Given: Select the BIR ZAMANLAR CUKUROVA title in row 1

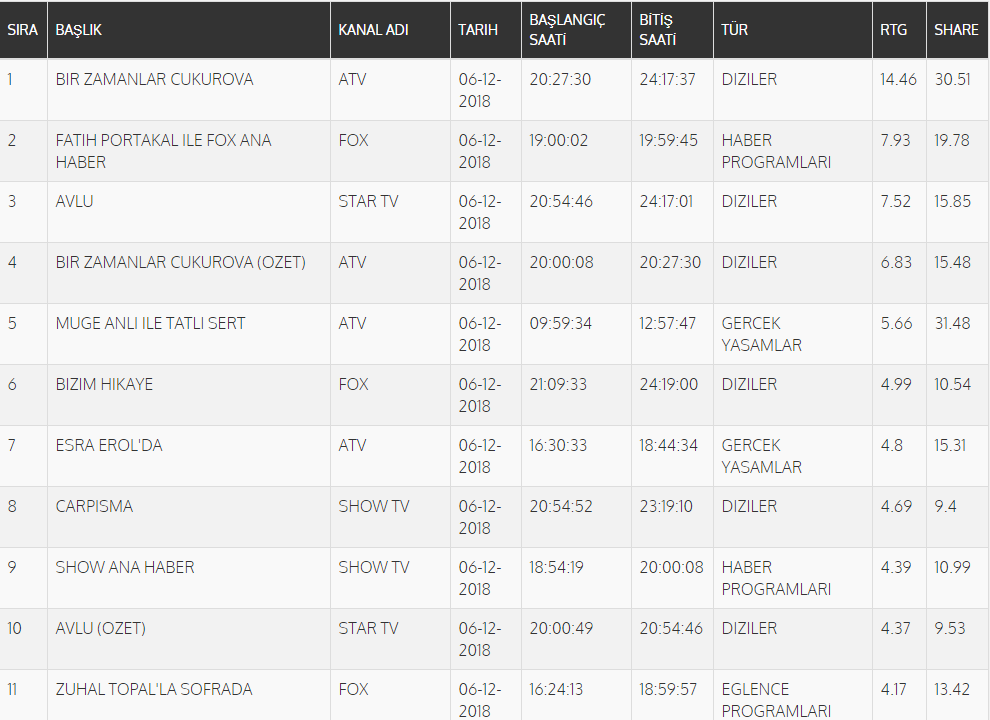Looking at the screenshot, I should tap(154, 80).
